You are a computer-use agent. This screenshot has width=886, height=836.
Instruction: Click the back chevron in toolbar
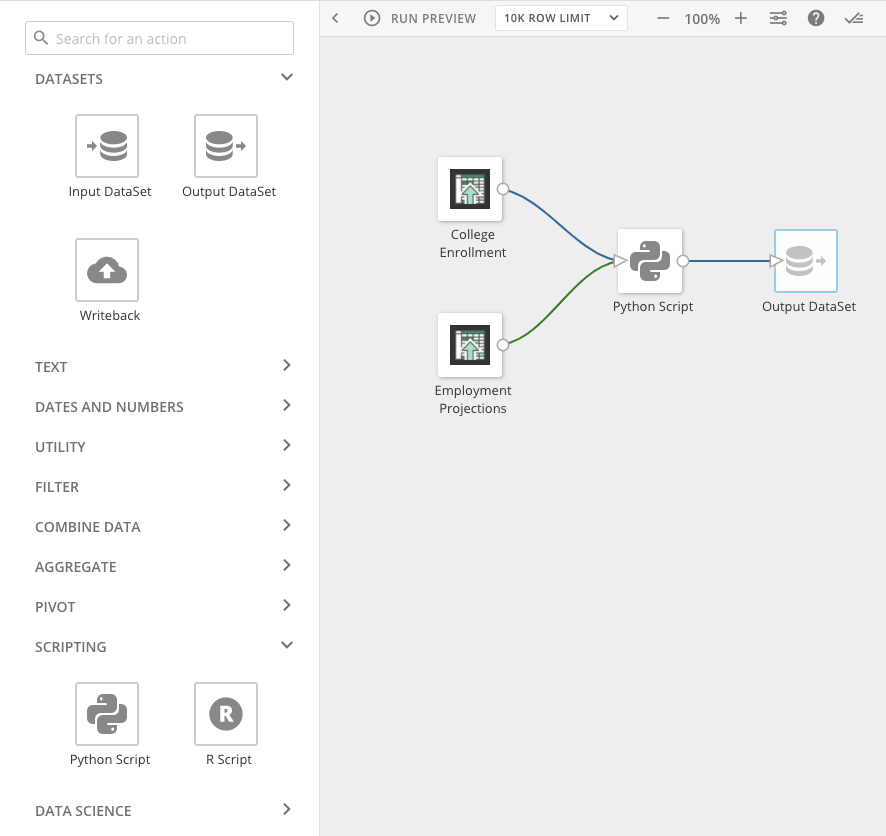click(x=335, y=17)
